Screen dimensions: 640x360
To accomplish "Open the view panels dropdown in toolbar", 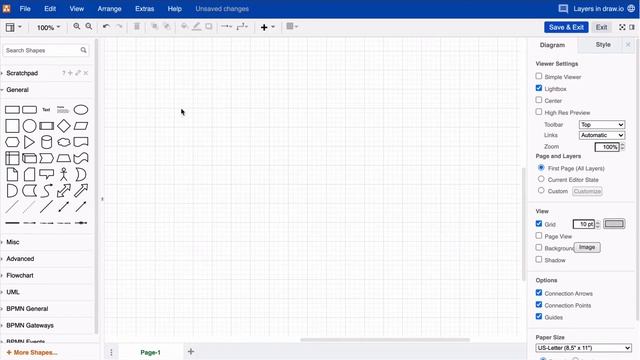I will (x=13, y=27).
